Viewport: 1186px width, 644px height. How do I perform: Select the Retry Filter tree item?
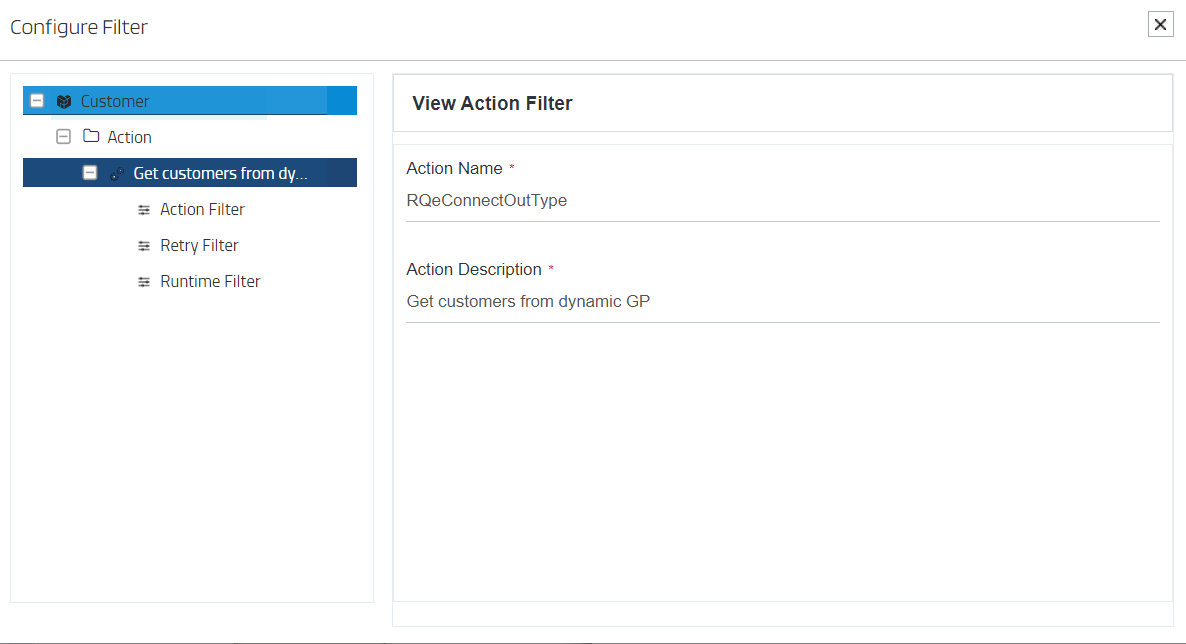pyautogui.click(x=199, y=245)
